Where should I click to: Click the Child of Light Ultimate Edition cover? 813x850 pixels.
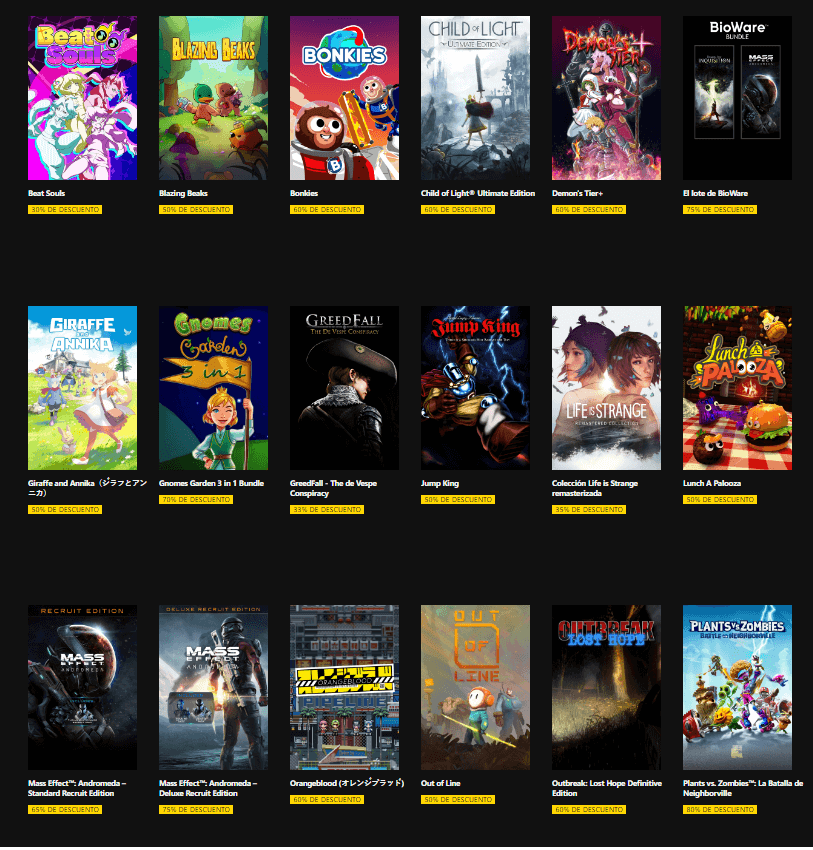click(475, 98)
